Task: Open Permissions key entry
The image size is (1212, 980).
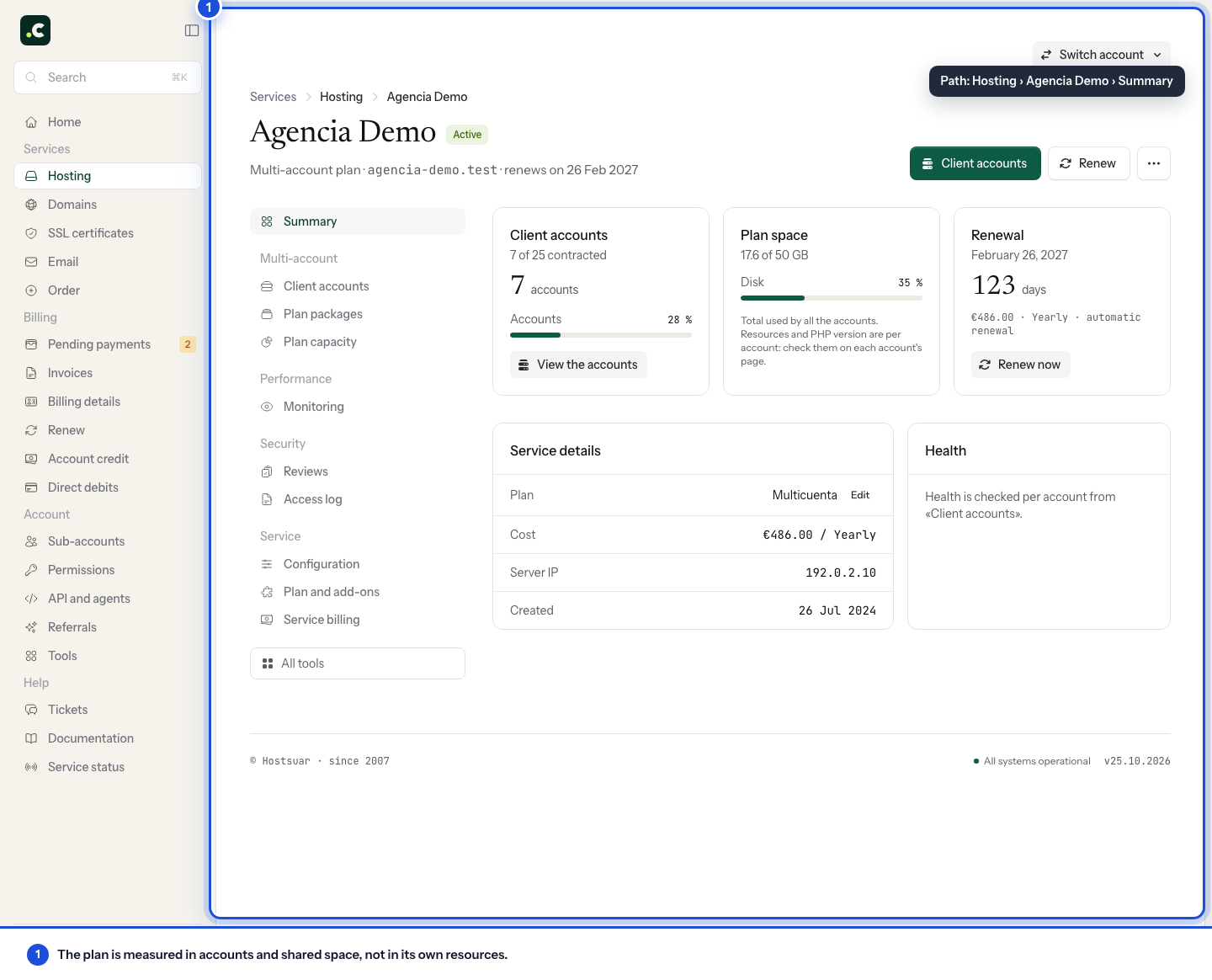Action: point(108,570)
